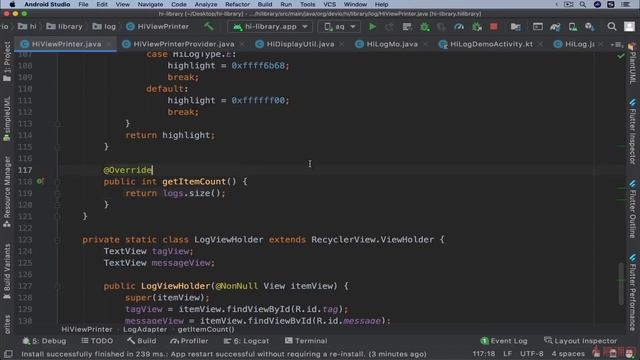Open the SDK Manager icon
This screenshot has height=360, width=640.
pos(590,27)
